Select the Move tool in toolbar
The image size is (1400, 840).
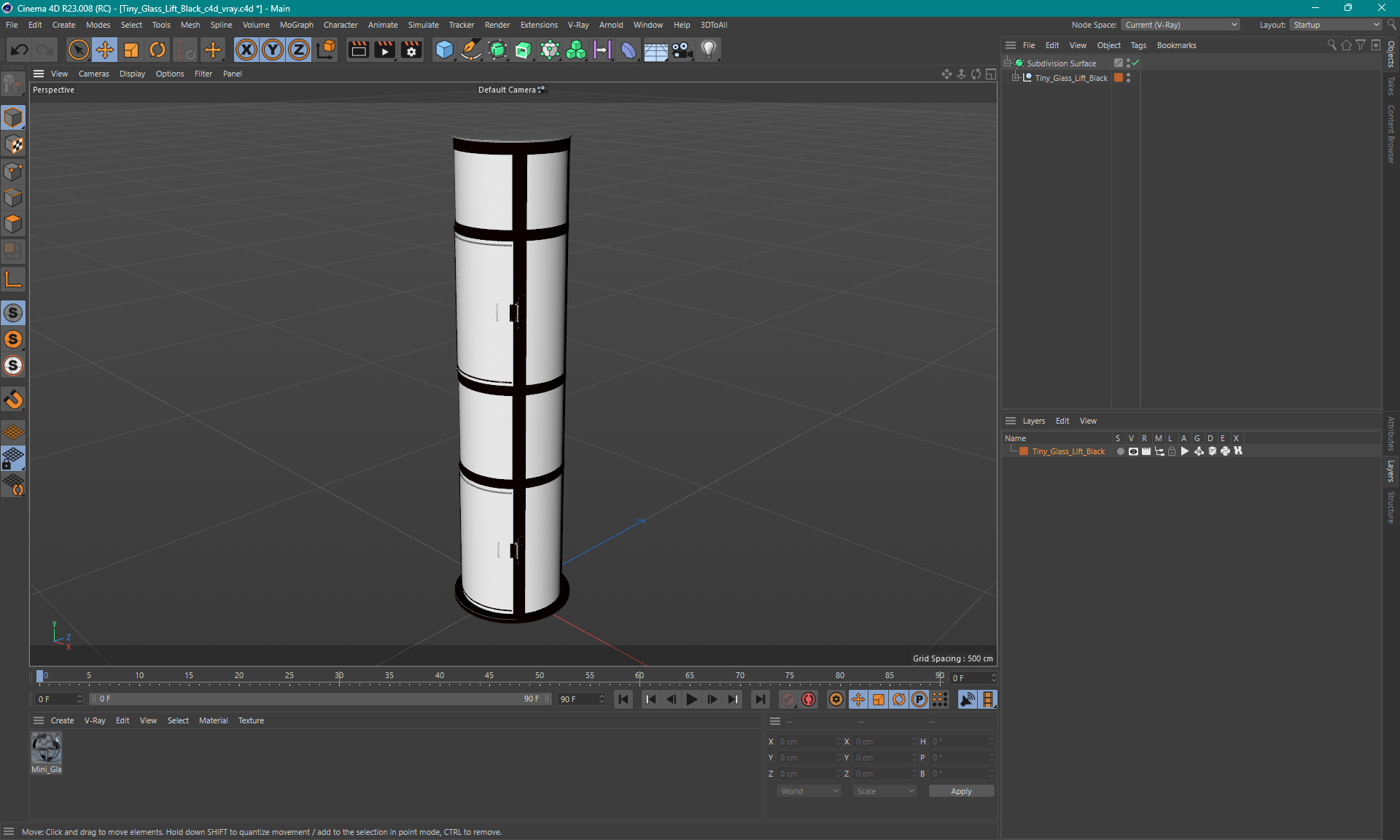[105, 50]
